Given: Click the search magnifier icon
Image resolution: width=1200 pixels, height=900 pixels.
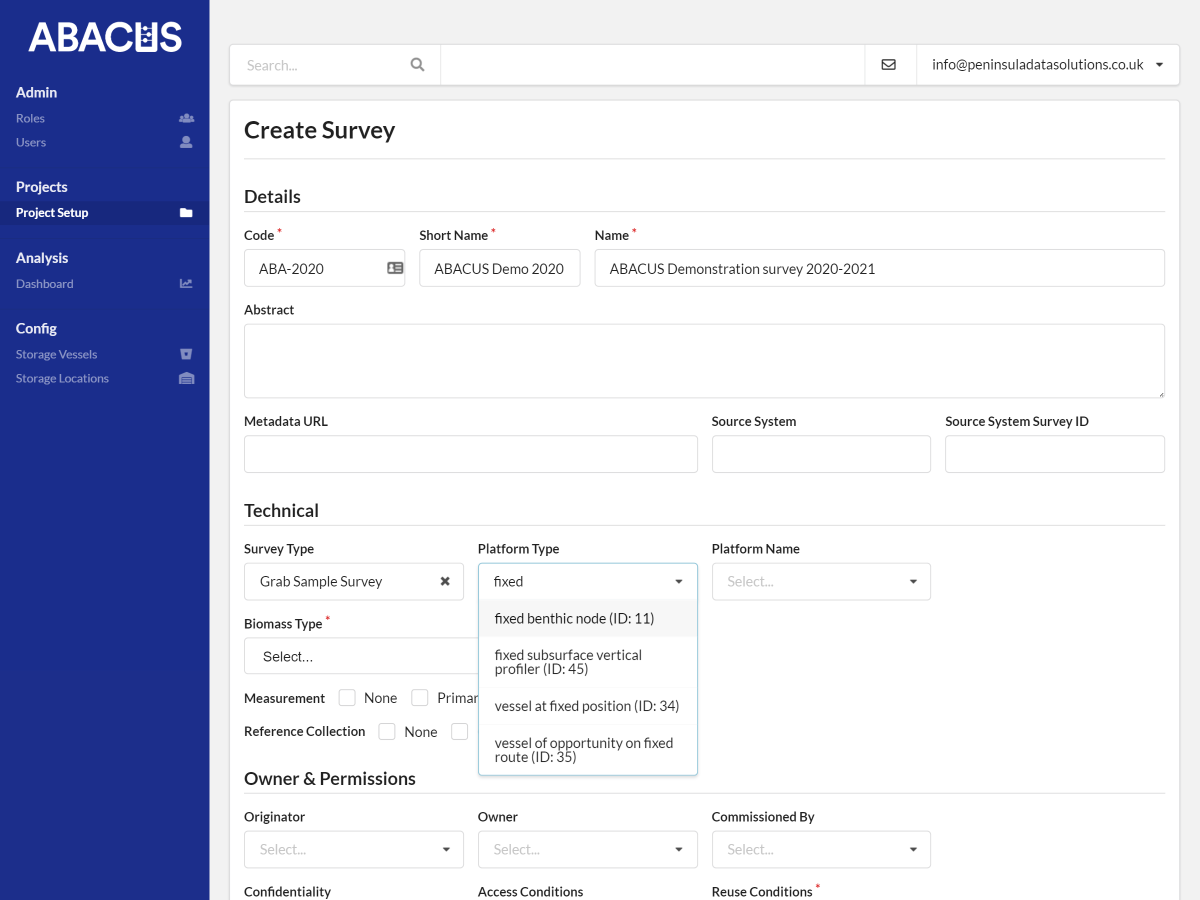Looking at the screenshot, I should click(x=417, y=64).
